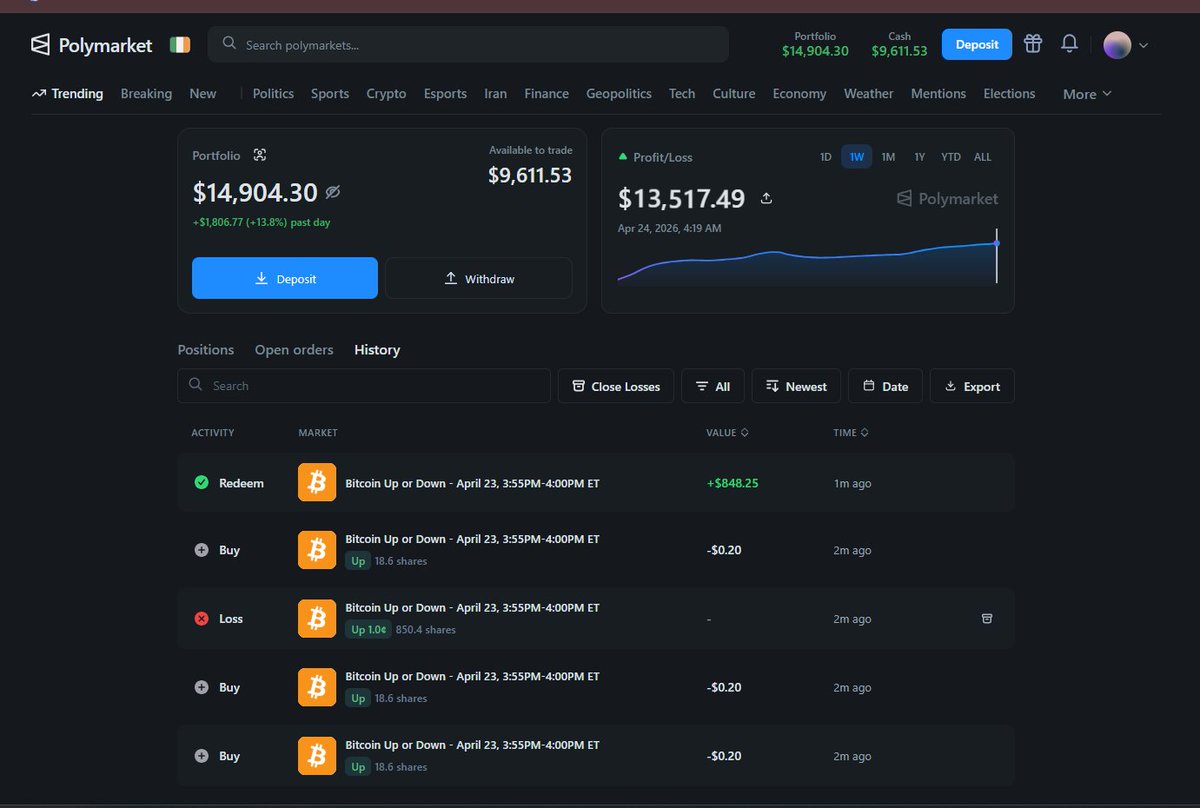Click the green Redeem checkmark icon

pyautogui.click(x=201, y=483)
